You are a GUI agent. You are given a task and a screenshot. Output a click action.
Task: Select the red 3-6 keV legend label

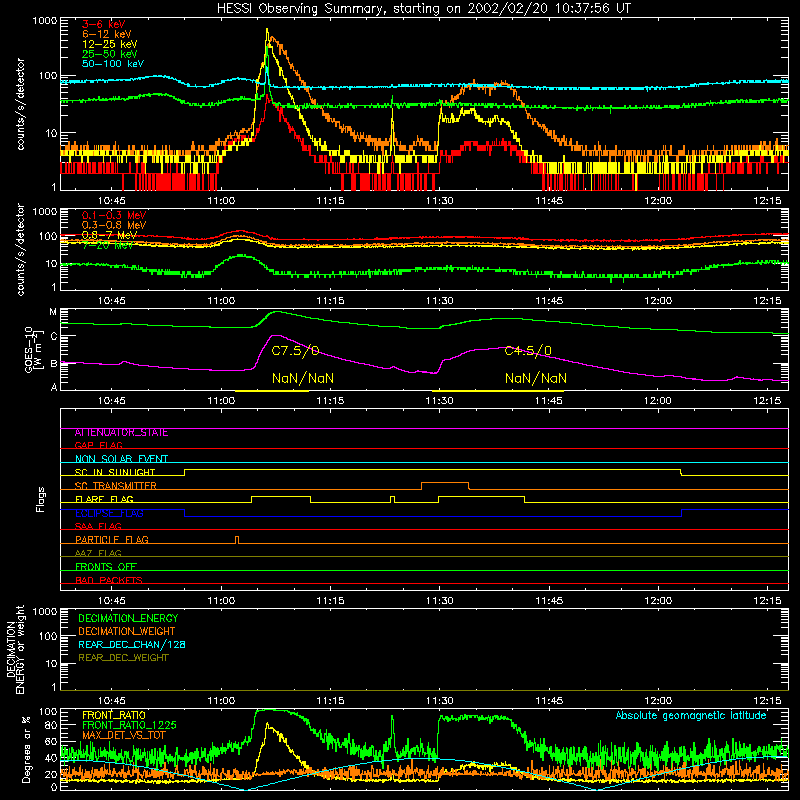coord(104,24)
